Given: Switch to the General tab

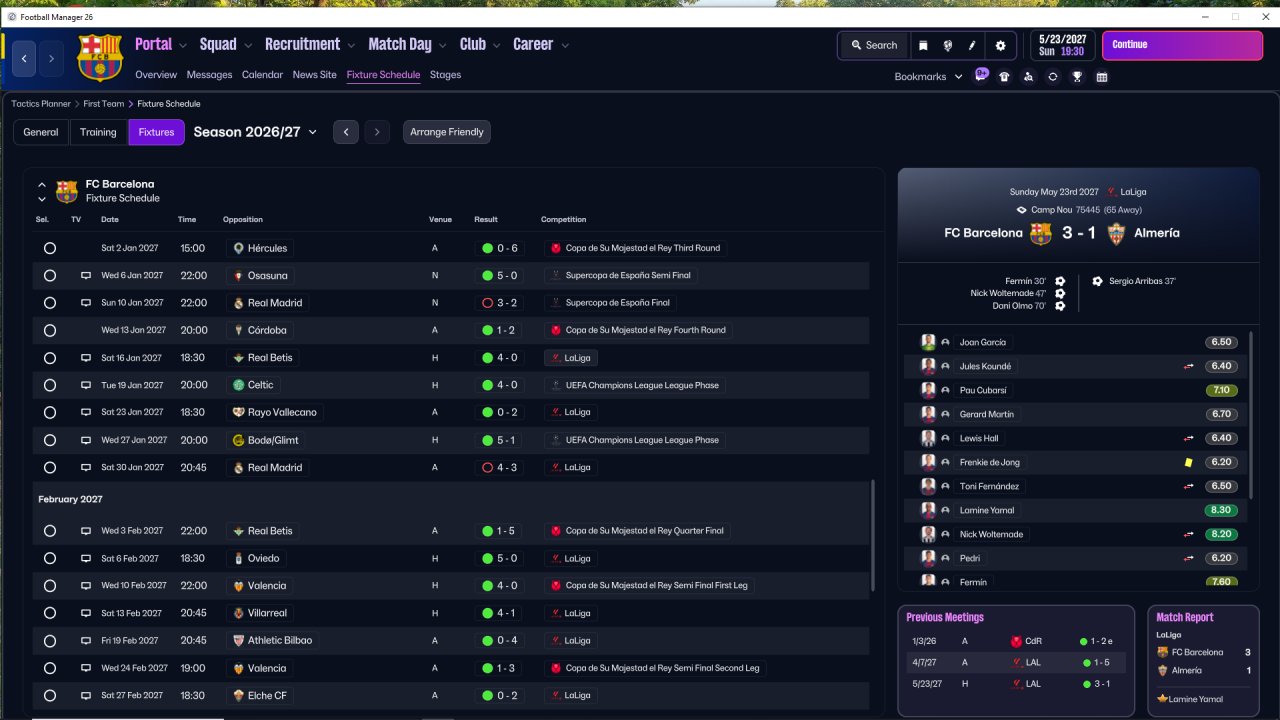Looking at the screenshot, I should [x=41, y=132].
